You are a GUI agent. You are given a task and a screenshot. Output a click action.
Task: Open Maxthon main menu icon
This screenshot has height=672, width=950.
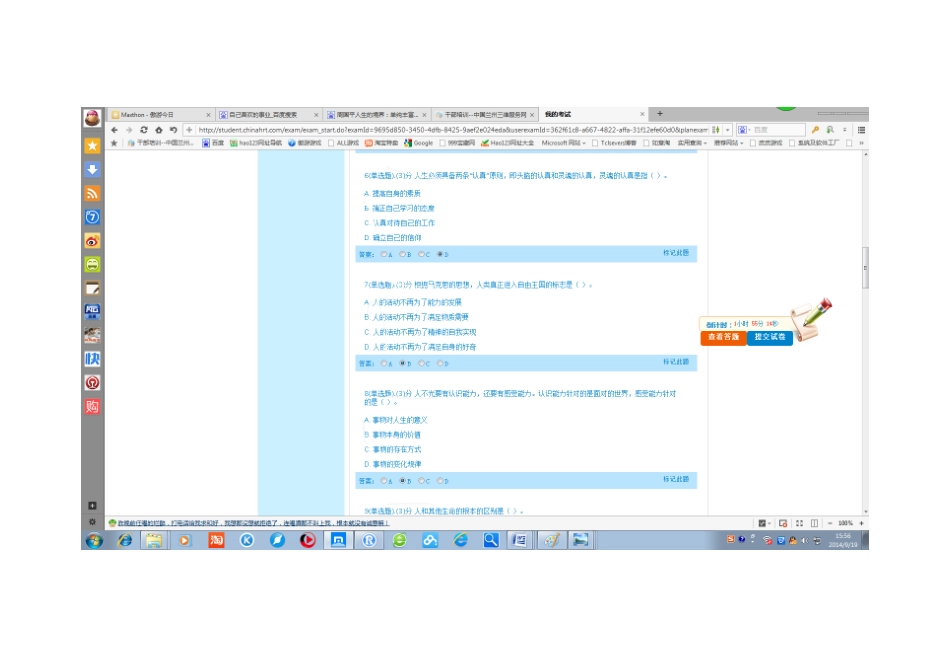point(861,130)
